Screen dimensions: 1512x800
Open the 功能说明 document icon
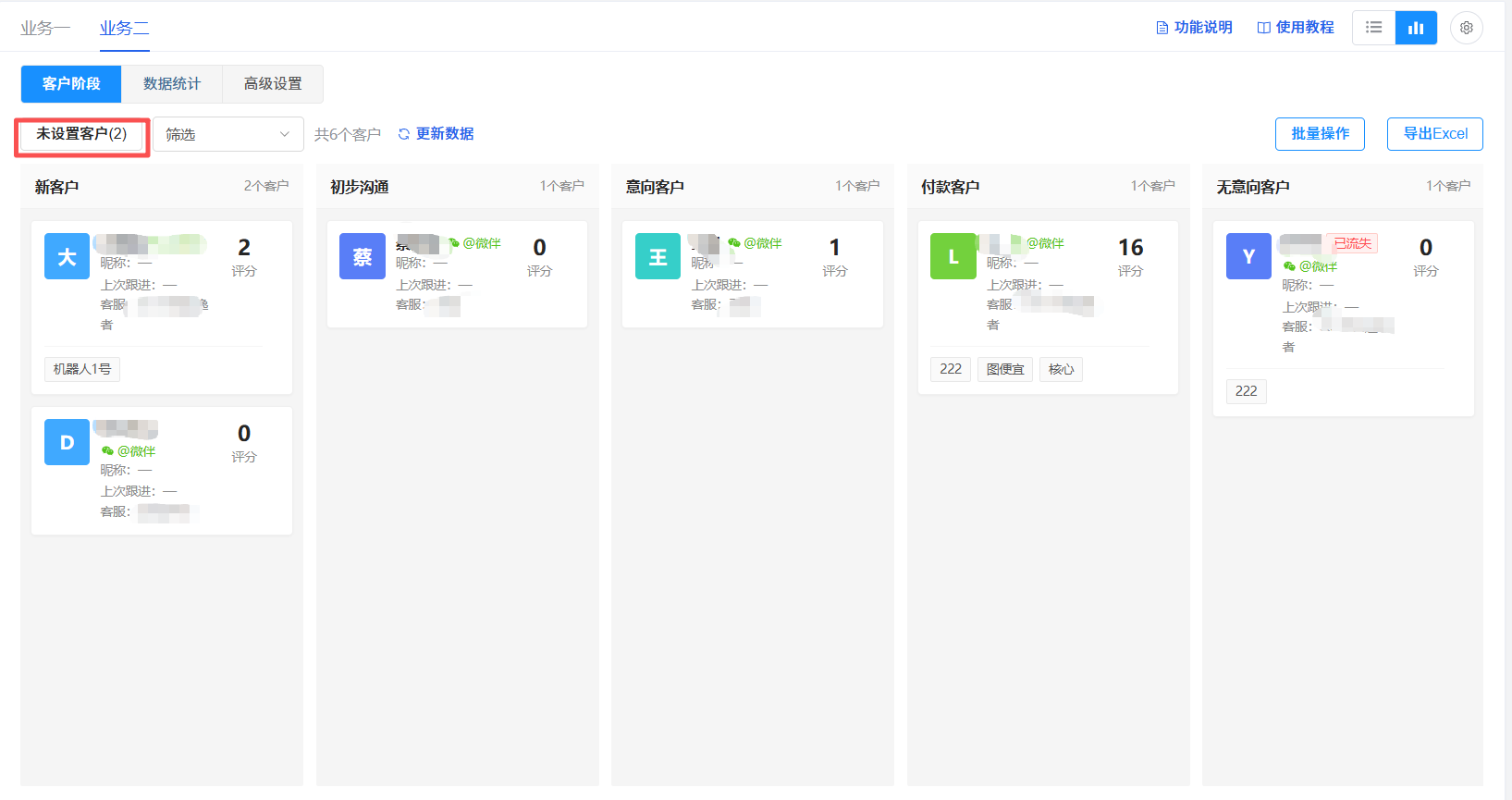tap(1162, 28)
